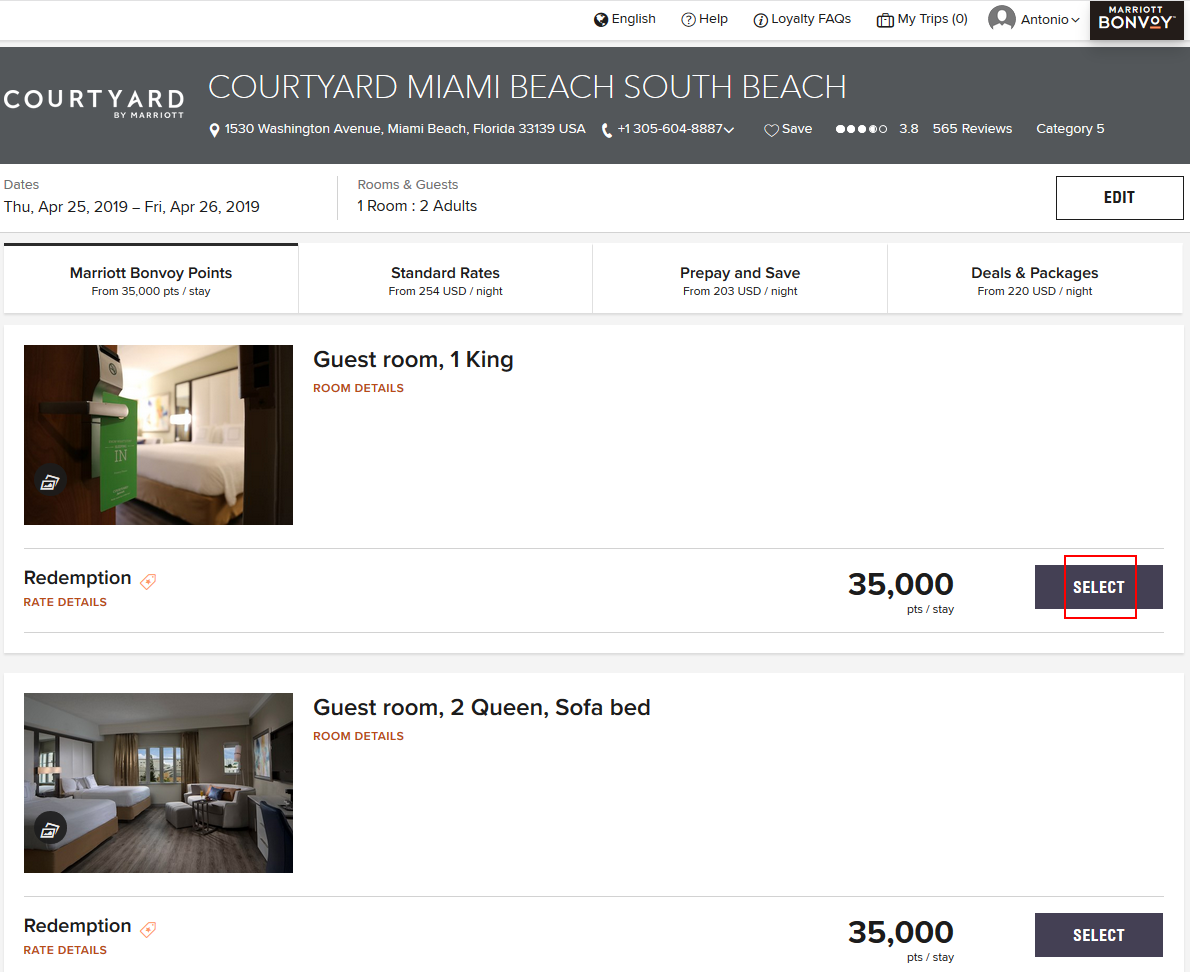Viewport: 1190px width, 972px height.
Task: Switch to the Prepay and Save tab
Action: tap(739, 280)
